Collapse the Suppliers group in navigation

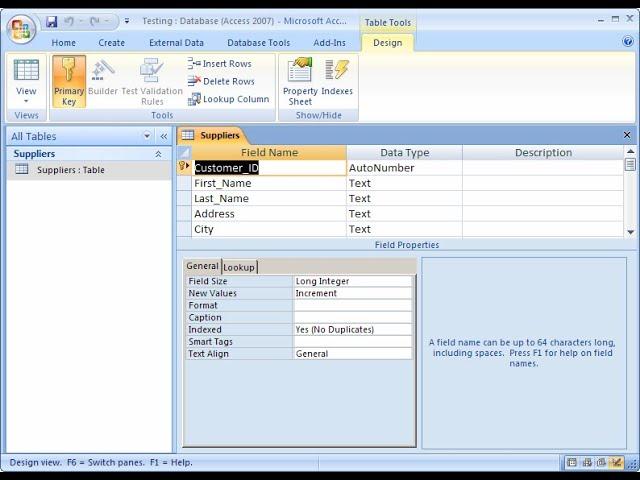click(x=158, y=154)
